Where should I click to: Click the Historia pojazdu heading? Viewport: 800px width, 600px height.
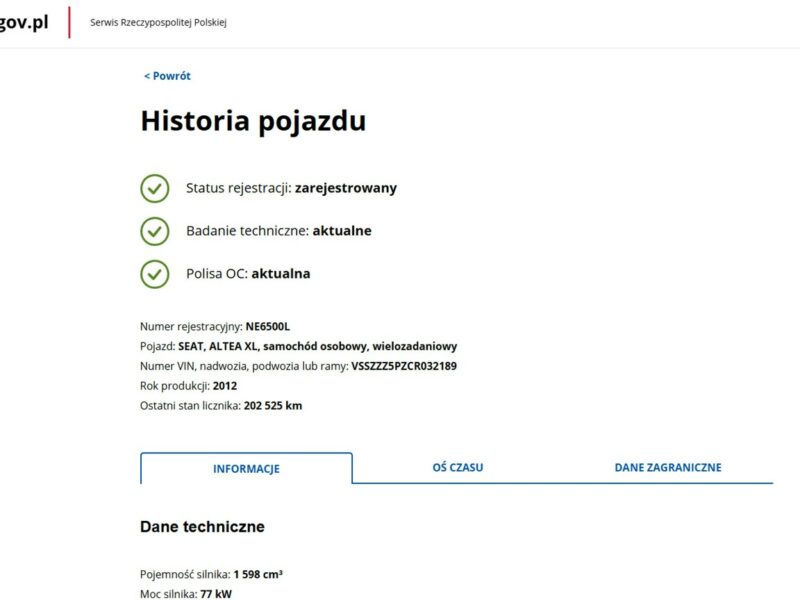coord(253,121)
